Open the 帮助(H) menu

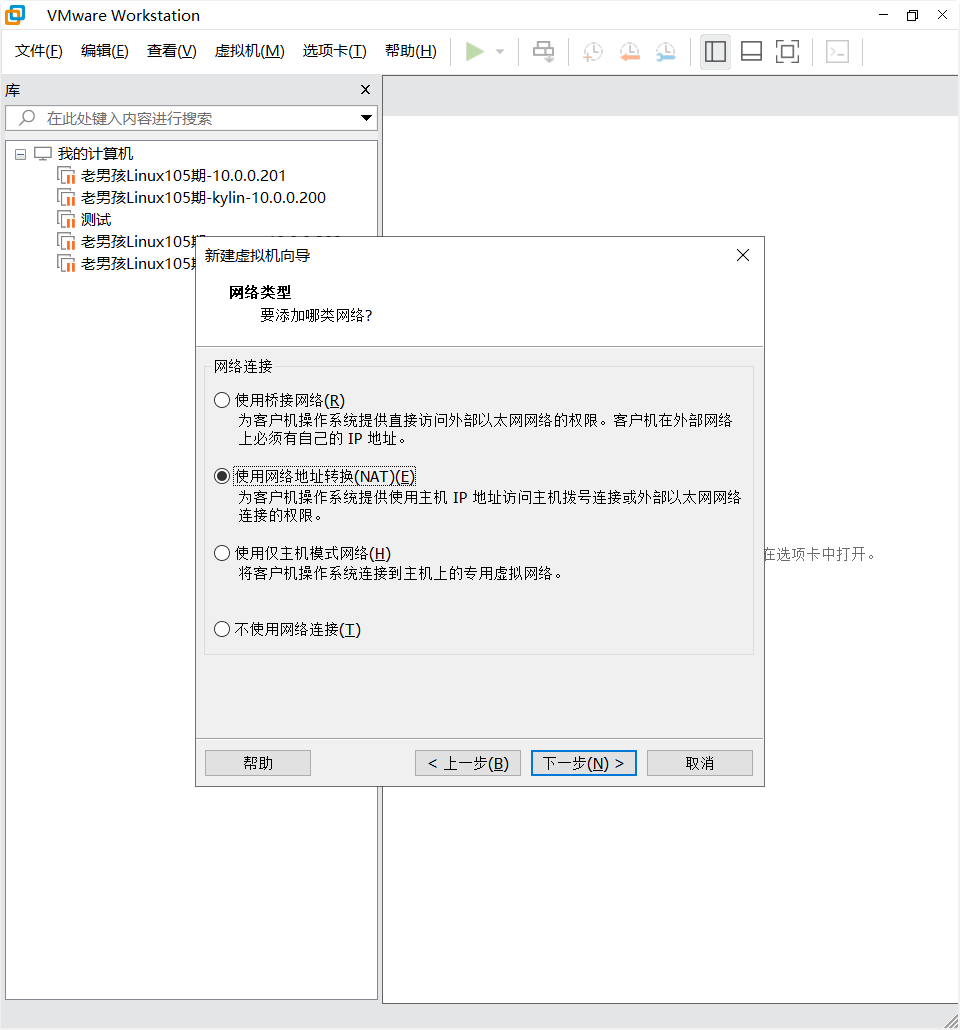coord(411,51)
